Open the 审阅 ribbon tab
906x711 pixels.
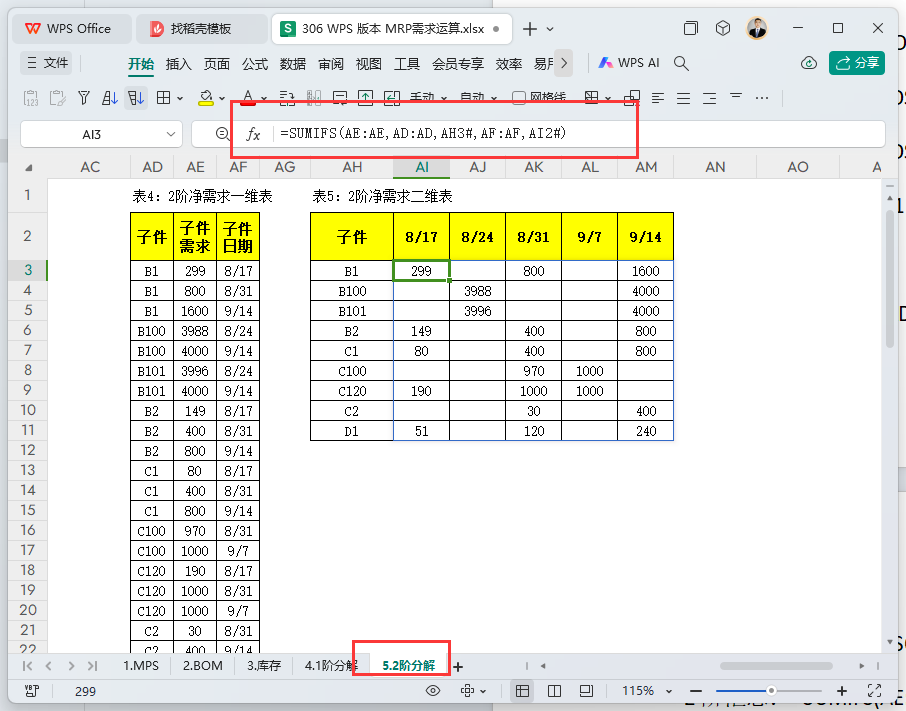tap(331, 64)
